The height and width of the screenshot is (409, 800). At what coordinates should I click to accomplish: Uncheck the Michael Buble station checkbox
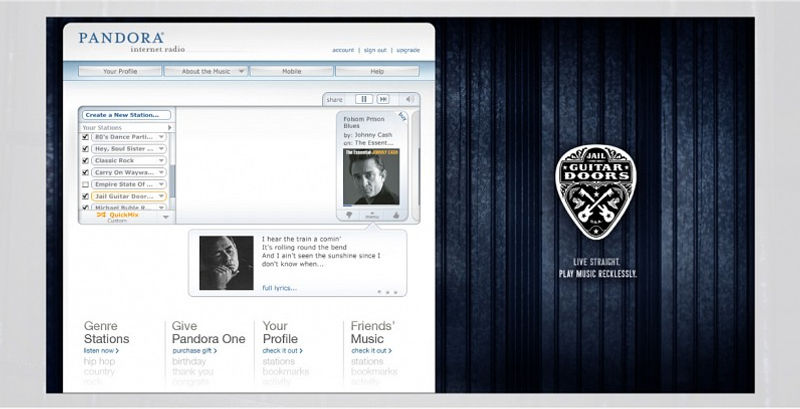85,208
